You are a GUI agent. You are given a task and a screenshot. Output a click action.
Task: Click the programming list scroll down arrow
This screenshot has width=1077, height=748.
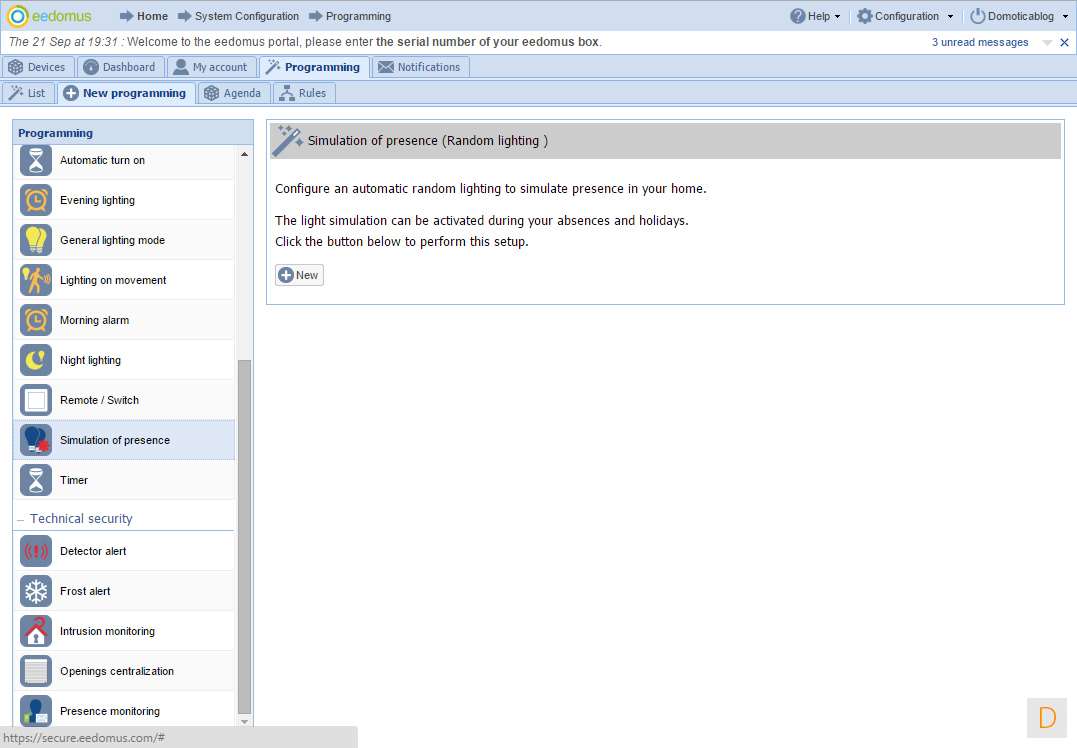click(x=245, y=721)
